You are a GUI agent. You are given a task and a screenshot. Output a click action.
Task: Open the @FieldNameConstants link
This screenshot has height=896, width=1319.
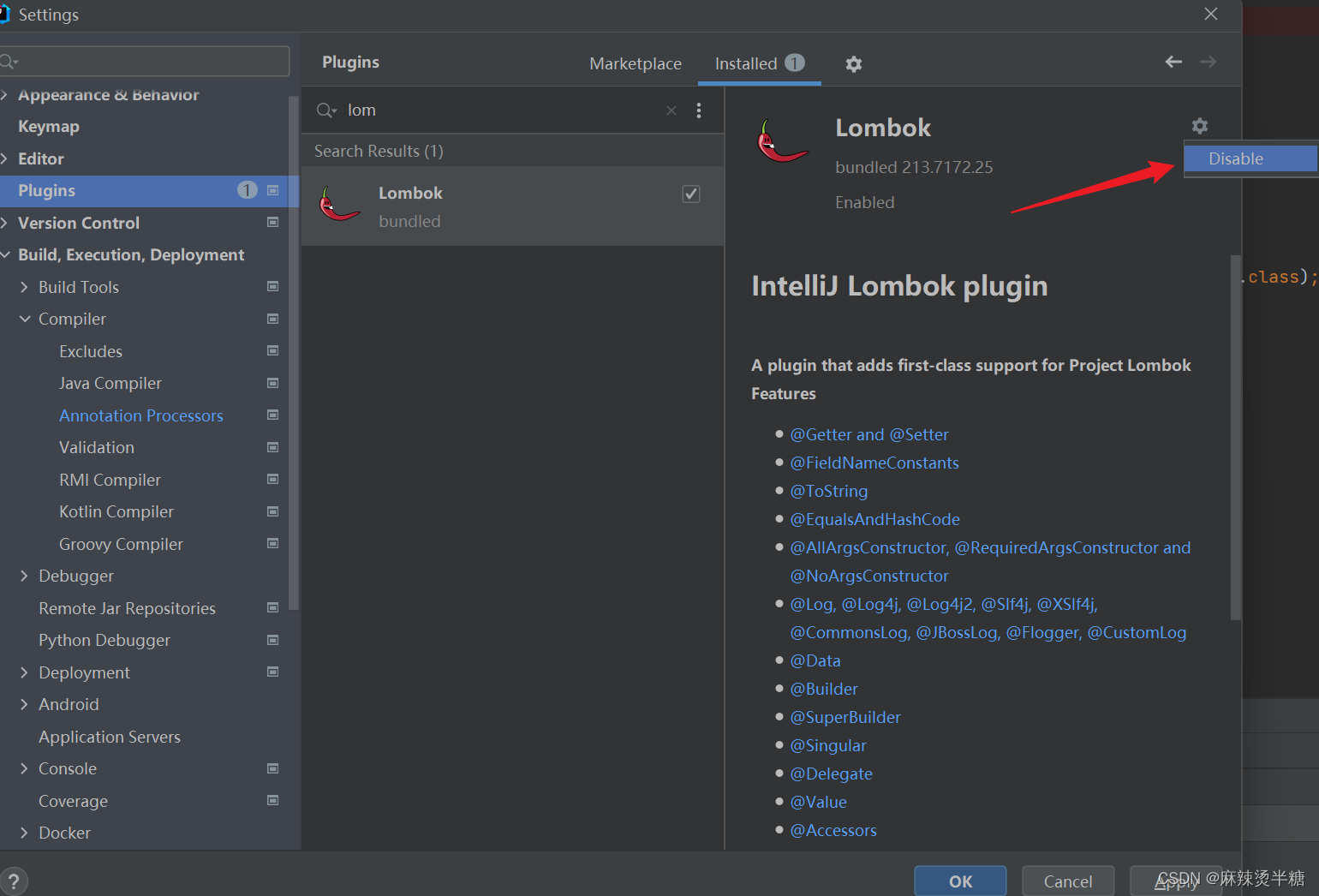tap(874, 463)
